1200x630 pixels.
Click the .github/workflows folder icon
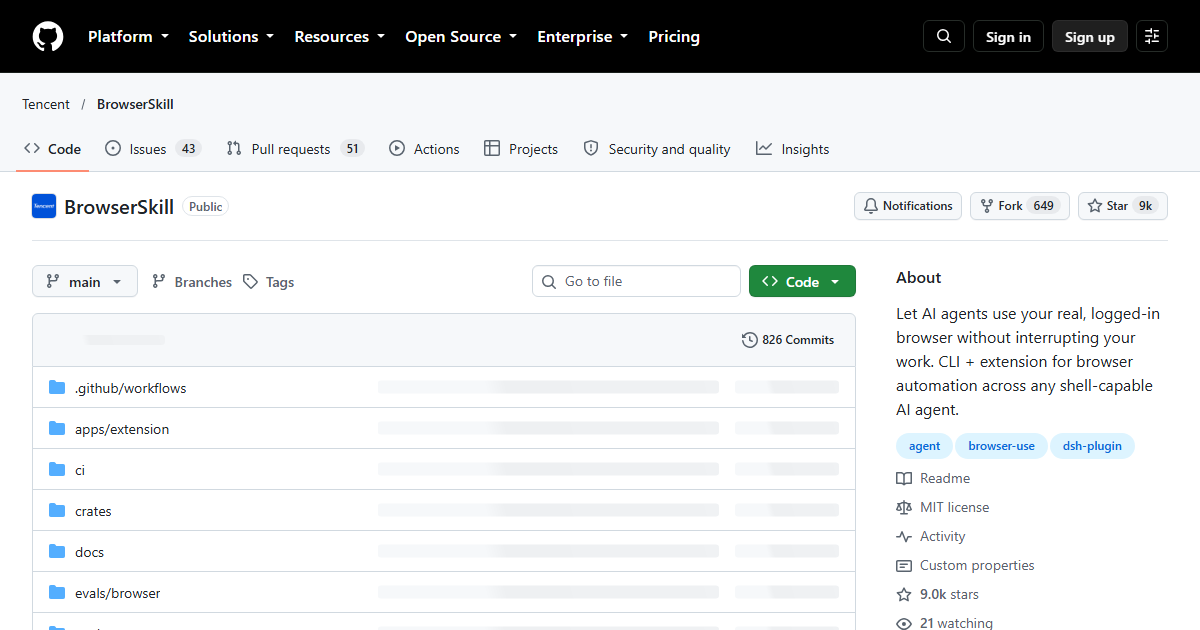coord(57,388)
